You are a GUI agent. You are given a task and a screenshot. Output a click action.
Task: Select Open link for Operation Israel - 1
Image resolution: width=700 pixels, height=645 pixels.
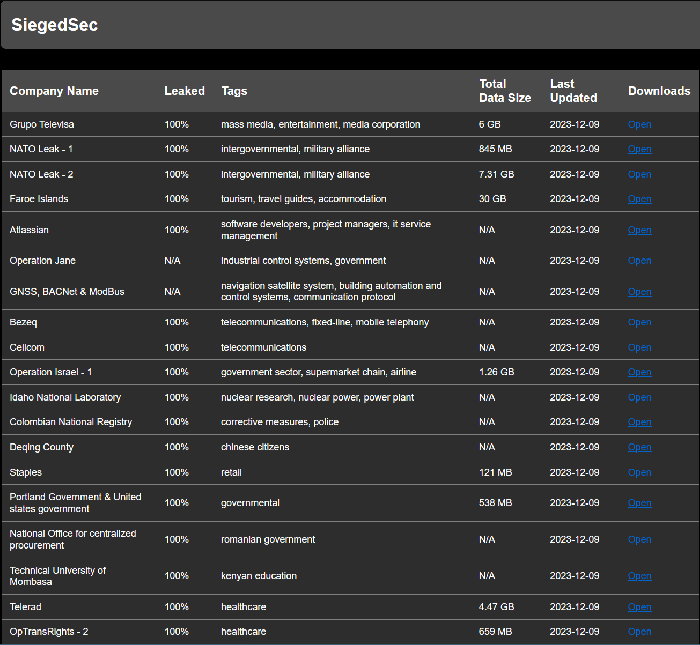click(x=639, y=372)
